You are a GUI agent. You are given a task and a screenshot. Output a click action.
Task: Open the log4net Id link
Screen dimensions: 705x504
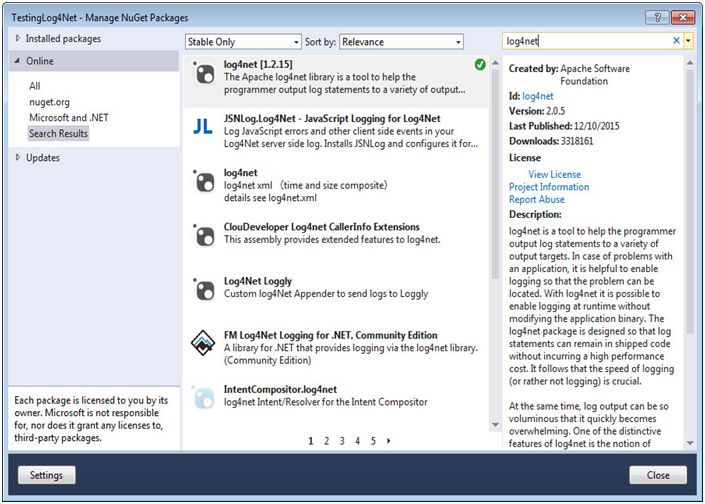point(538,96)
